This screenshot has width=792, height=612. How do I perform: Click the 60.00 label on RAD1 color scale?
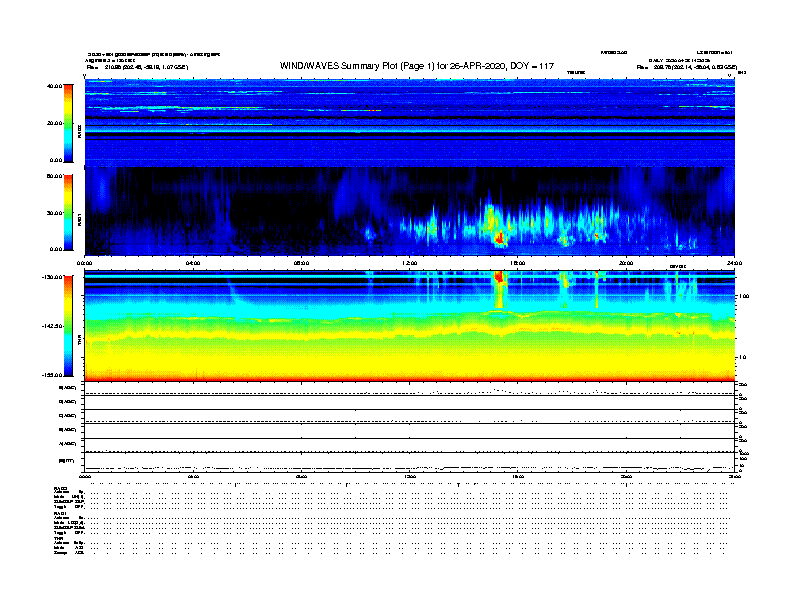[x=54, y=176]
